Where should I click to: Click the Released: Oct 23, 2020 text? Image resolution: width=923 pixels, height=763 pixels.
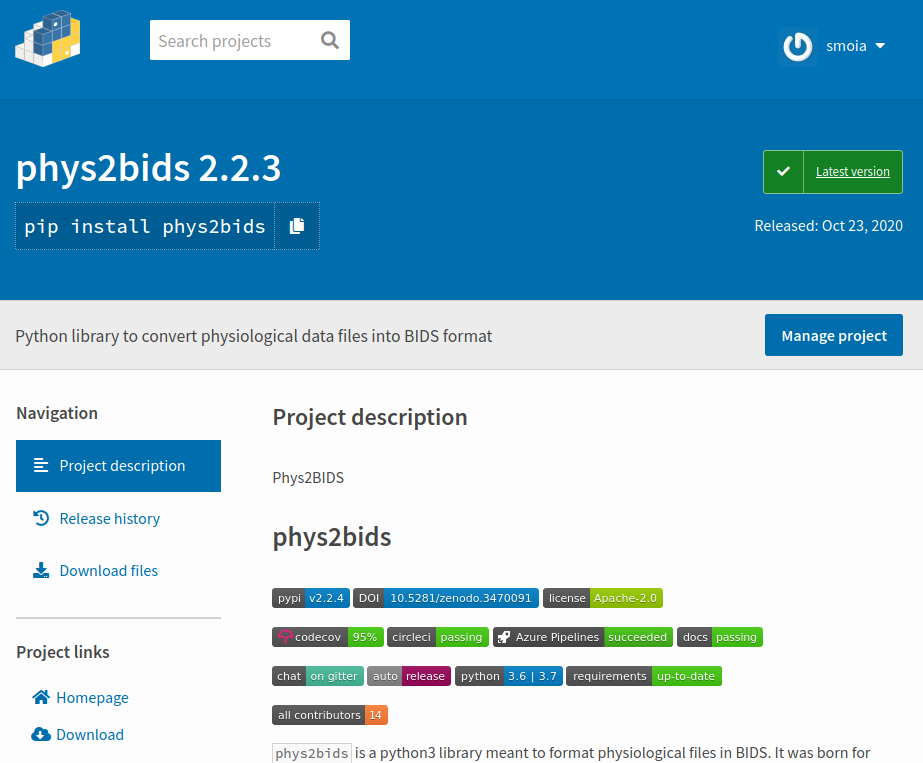click(x=828, y=226)
